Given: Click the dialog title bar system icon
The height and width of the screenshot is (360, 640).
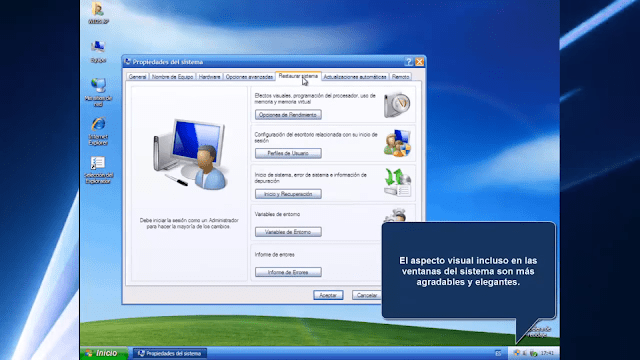Looking at the screenshot, I should coord(127,62).
